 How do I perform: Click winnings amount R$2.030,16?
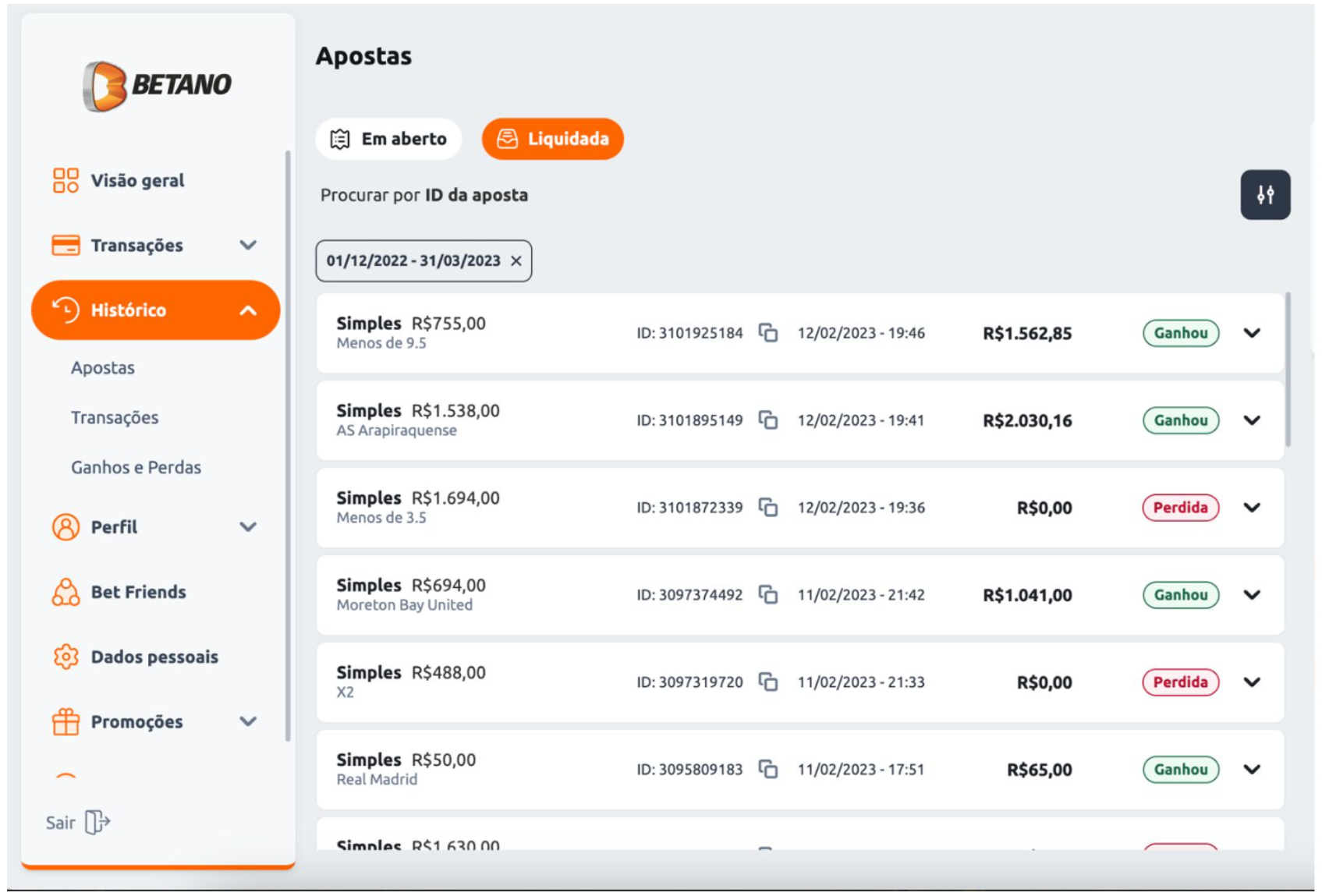(1027, 421)
